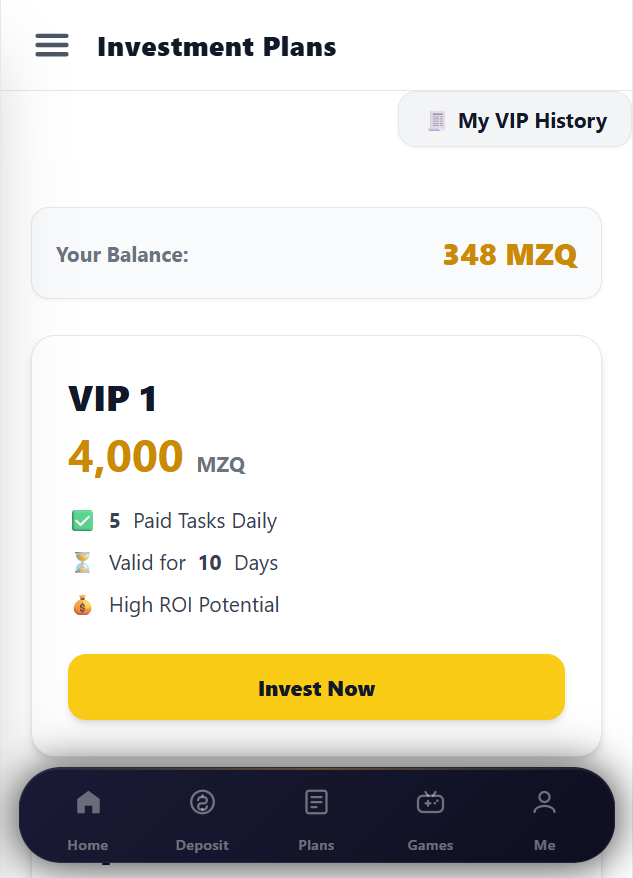Tap the Me profile icon

click(x=544, y=802)
